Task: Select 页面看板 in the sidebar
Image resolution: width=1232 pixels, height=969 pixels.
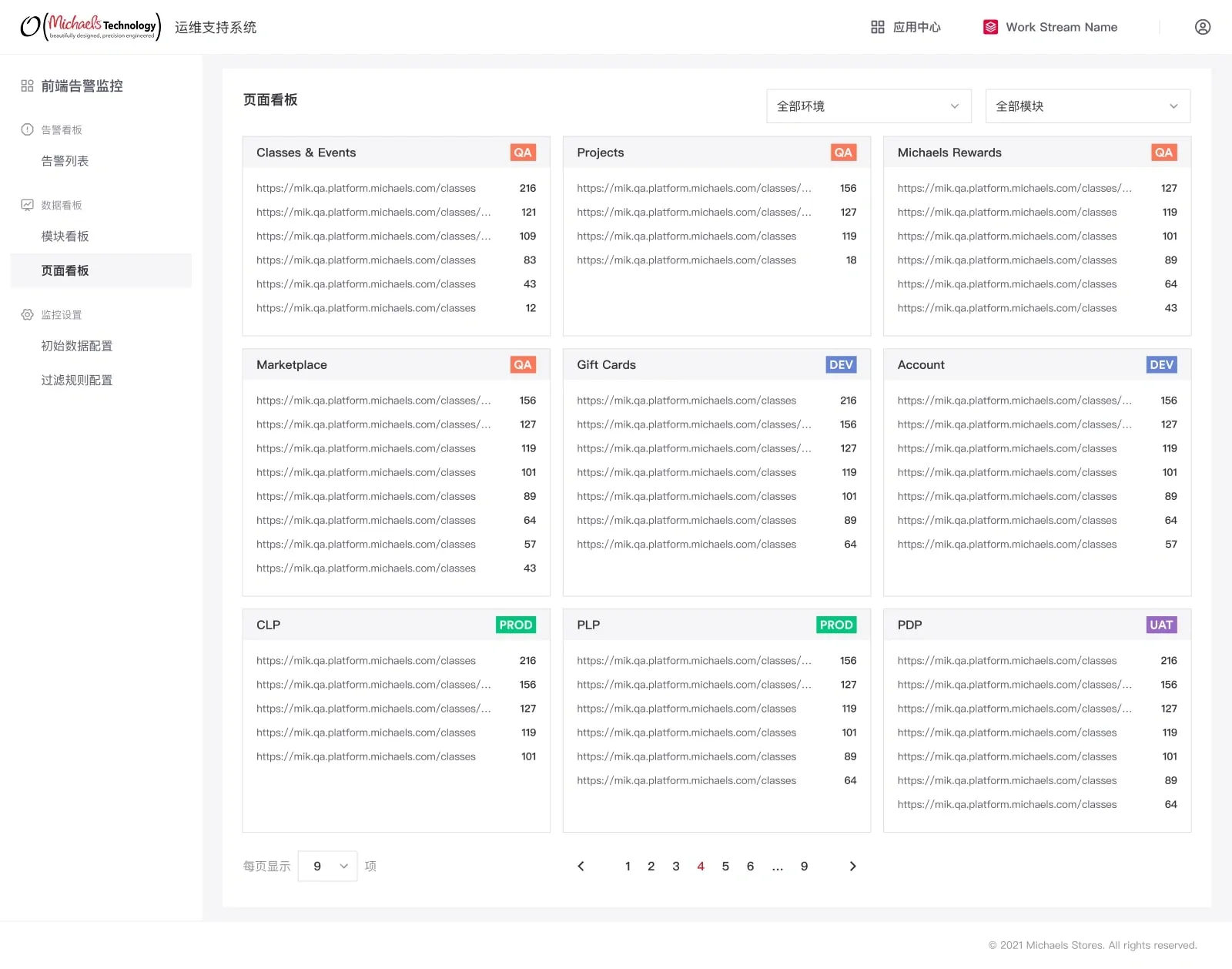Action: click(x=101, y=270)
